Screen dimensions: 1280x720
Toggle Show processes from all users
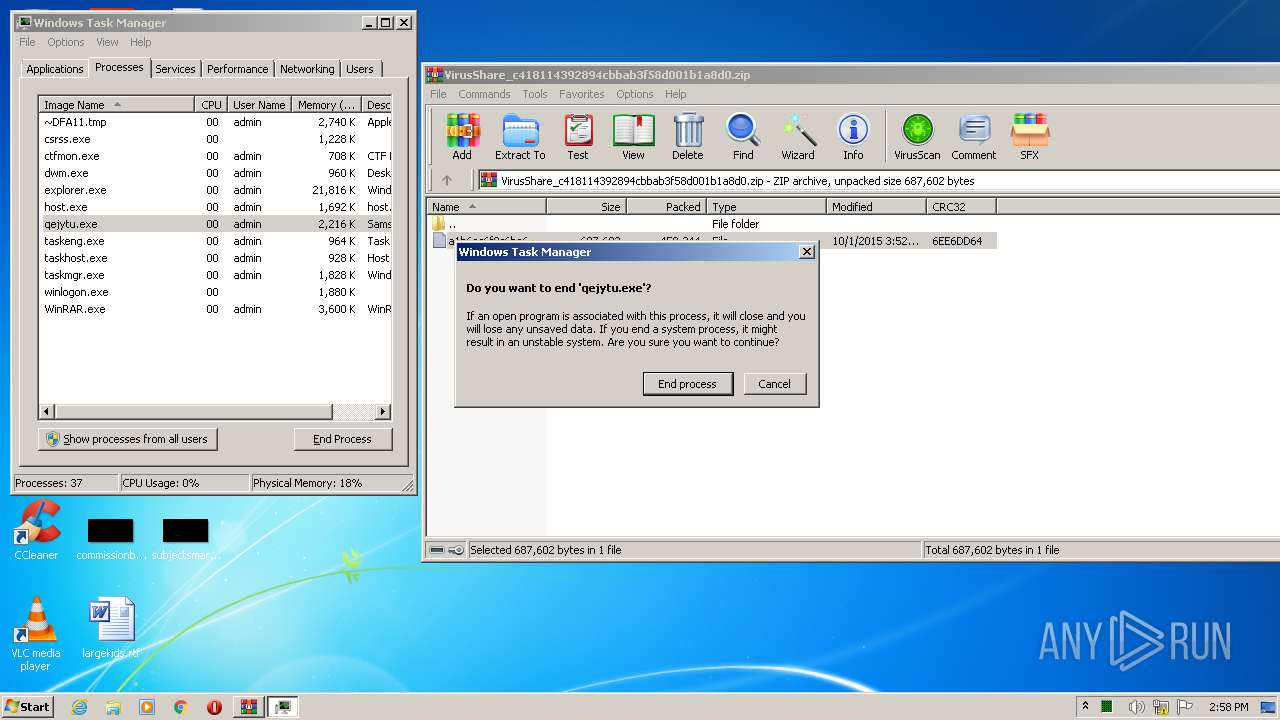tap(127, 439)
